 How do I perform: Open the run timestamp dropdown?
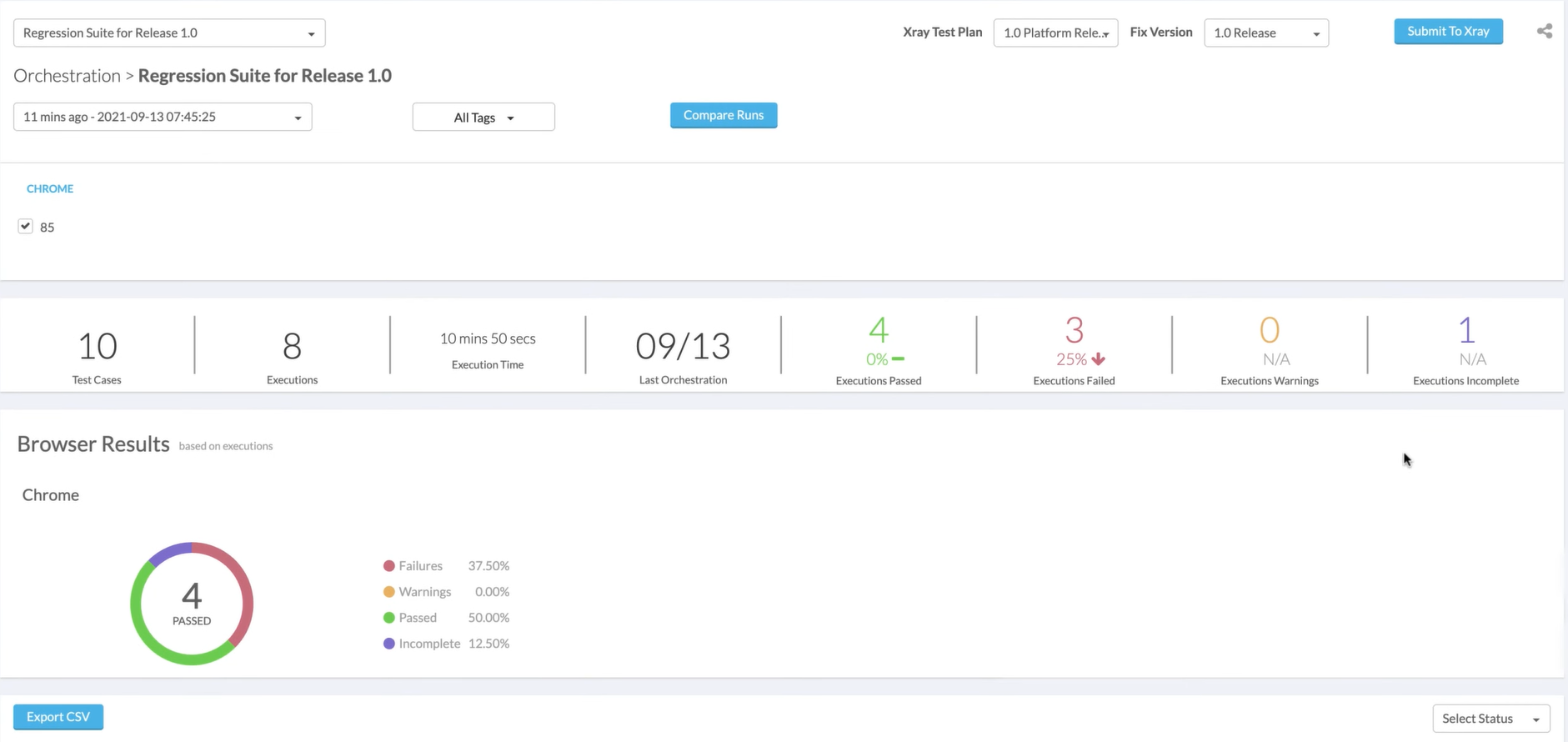[163, 117]
